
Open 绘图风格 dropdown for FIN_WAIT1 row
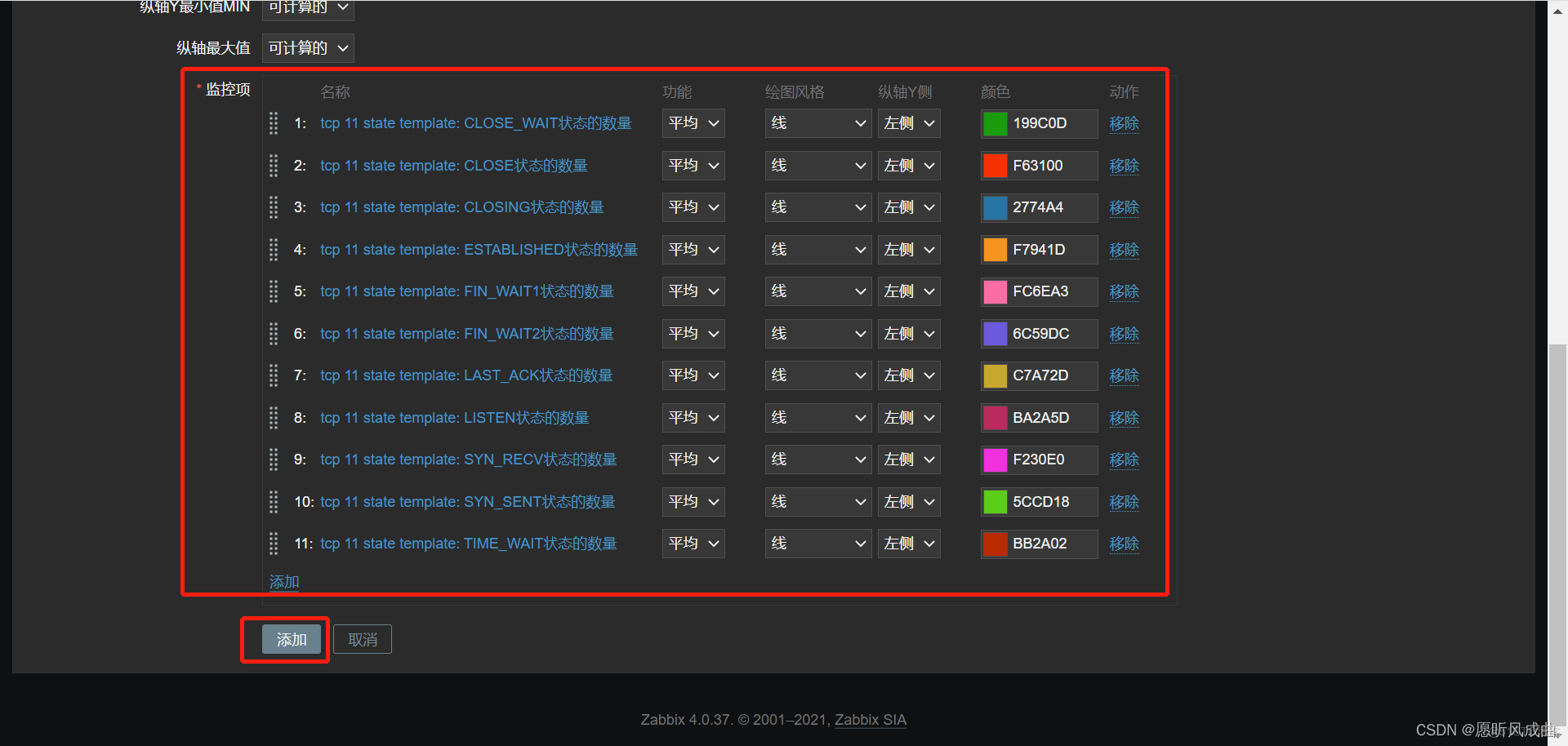pos(818,291)
